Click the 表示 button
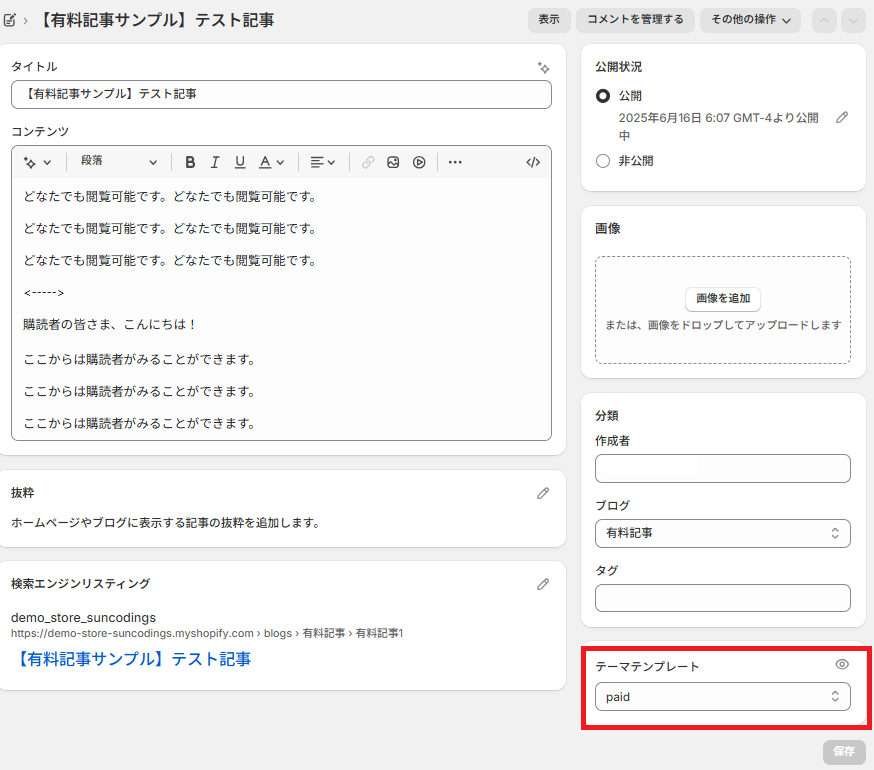 pos(549,20)
